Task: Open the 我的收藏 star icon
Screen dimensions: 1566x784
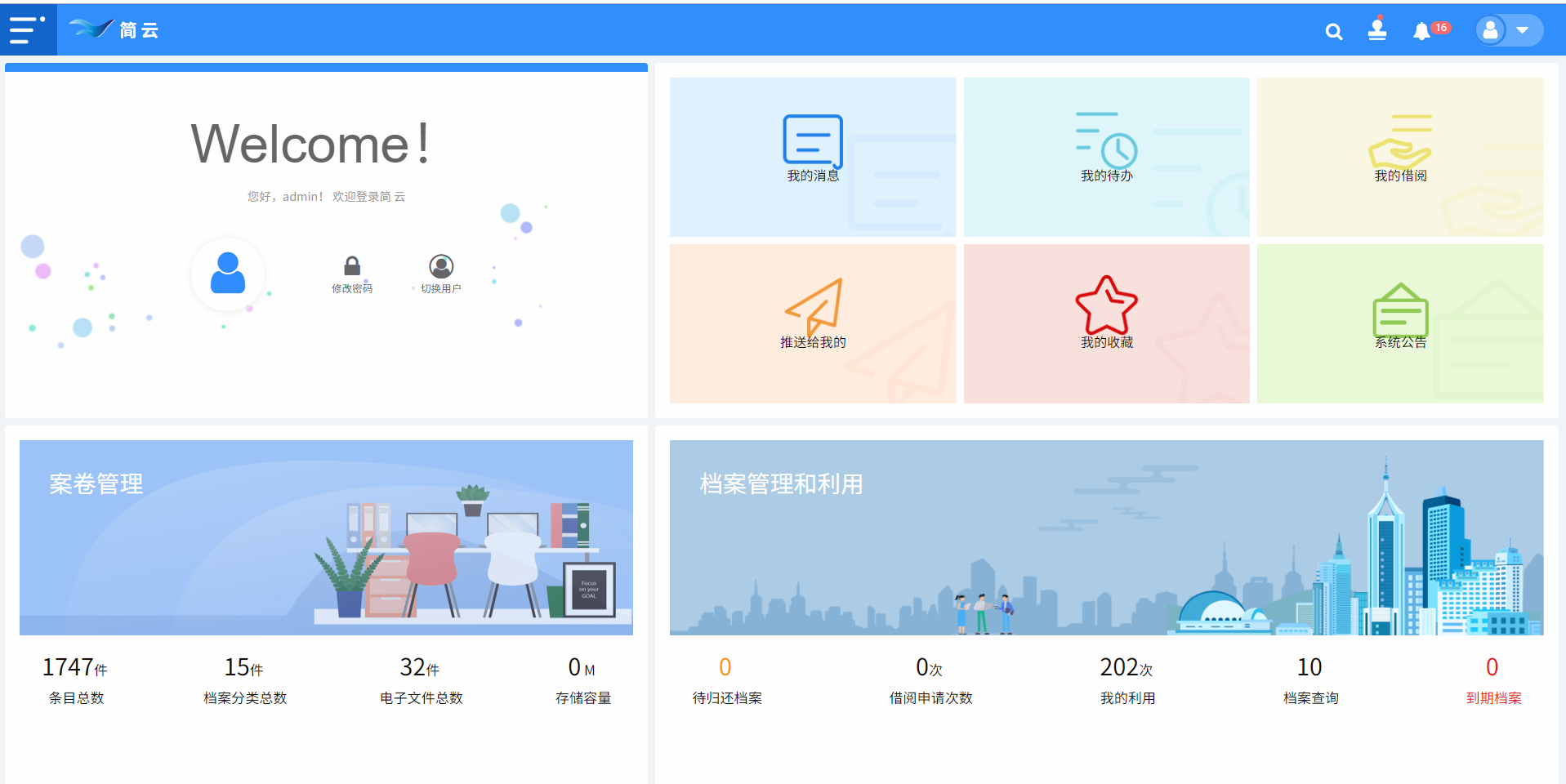Action: point(1107,305)
